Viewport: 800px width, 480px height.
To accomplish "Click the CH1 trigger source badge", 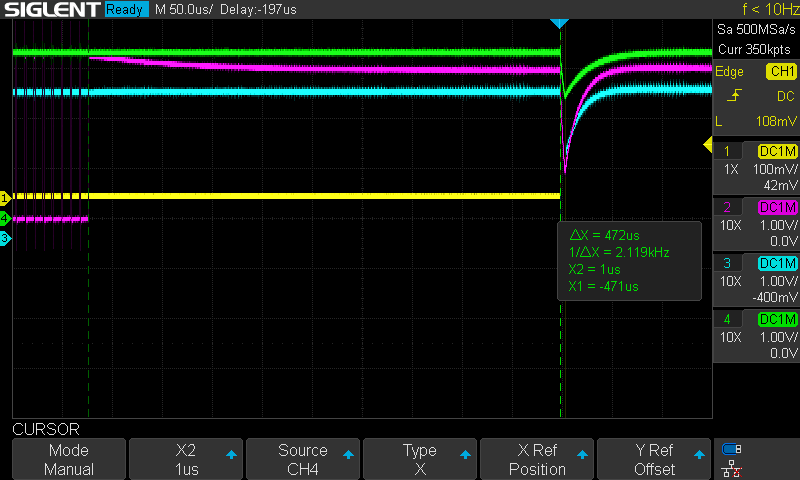I will tap(782, 71).
